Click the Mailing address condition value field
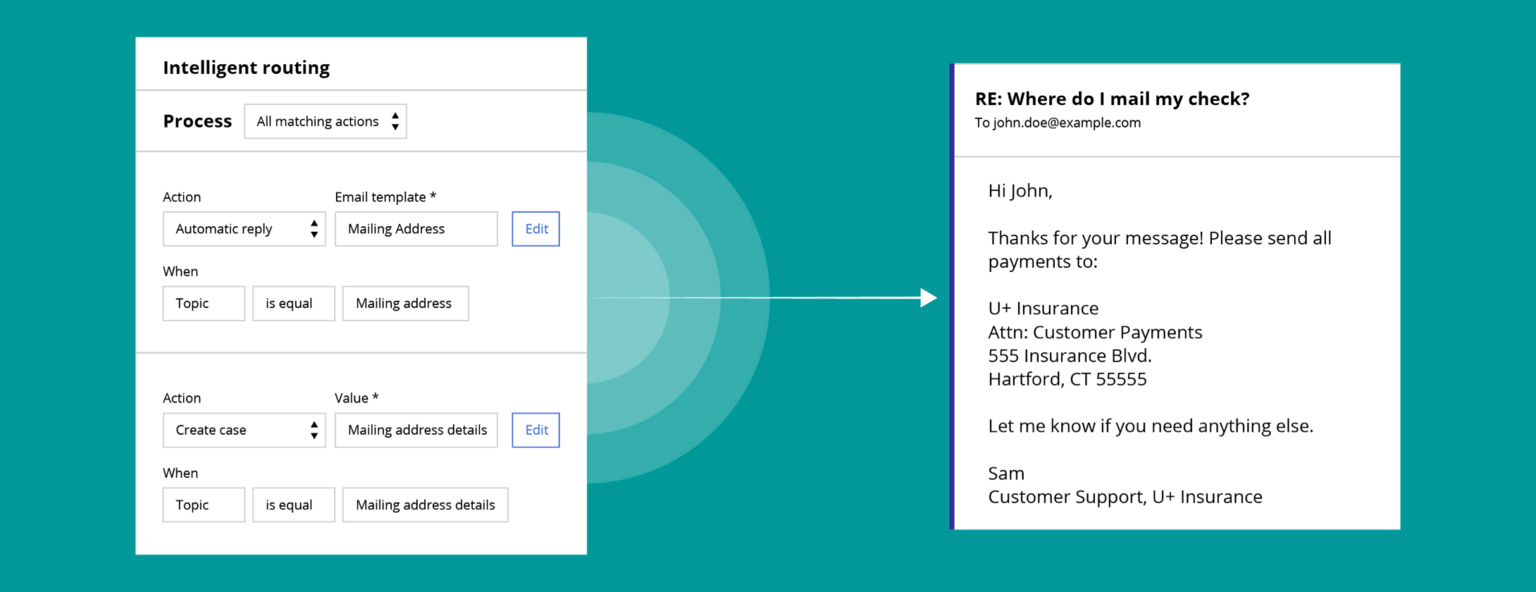Viewport: 1536px width, 592px height. 405,303
